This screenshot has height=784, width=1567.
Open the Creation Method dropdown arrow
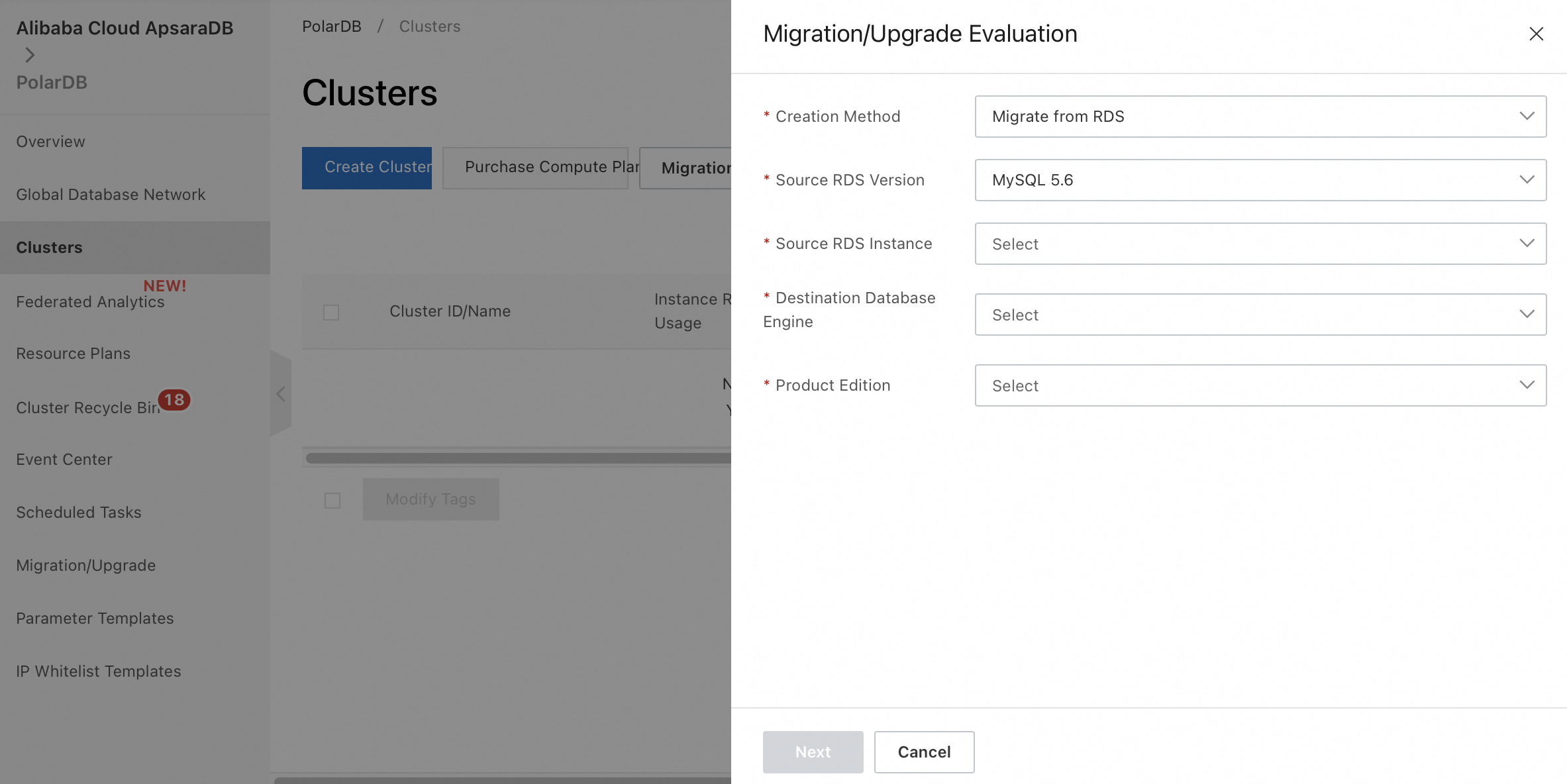coord(1527,117)
